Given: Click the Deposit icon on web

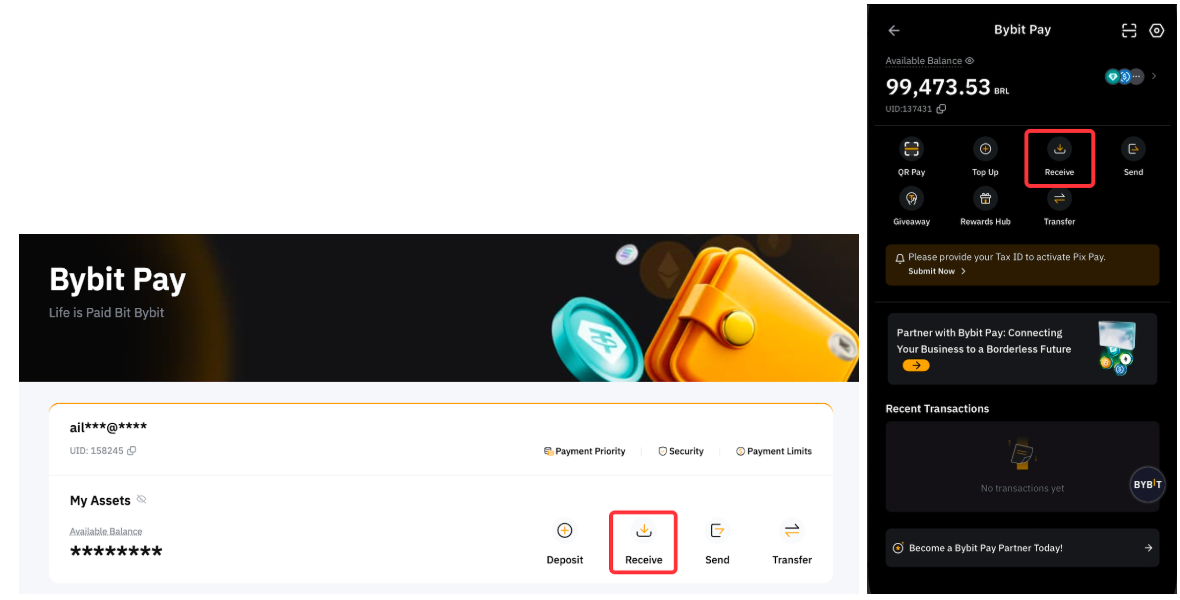Looking at the screenshot, I should tap(564, 531).
